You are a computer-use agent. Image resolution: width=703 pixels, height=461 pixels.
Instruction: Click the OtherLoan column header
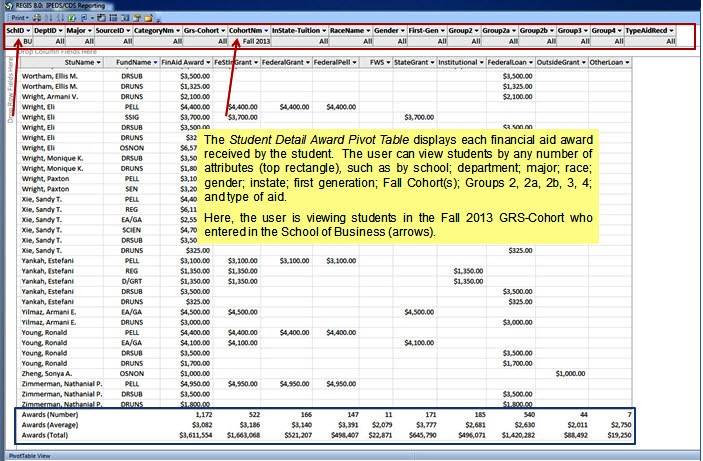(610, 62)
